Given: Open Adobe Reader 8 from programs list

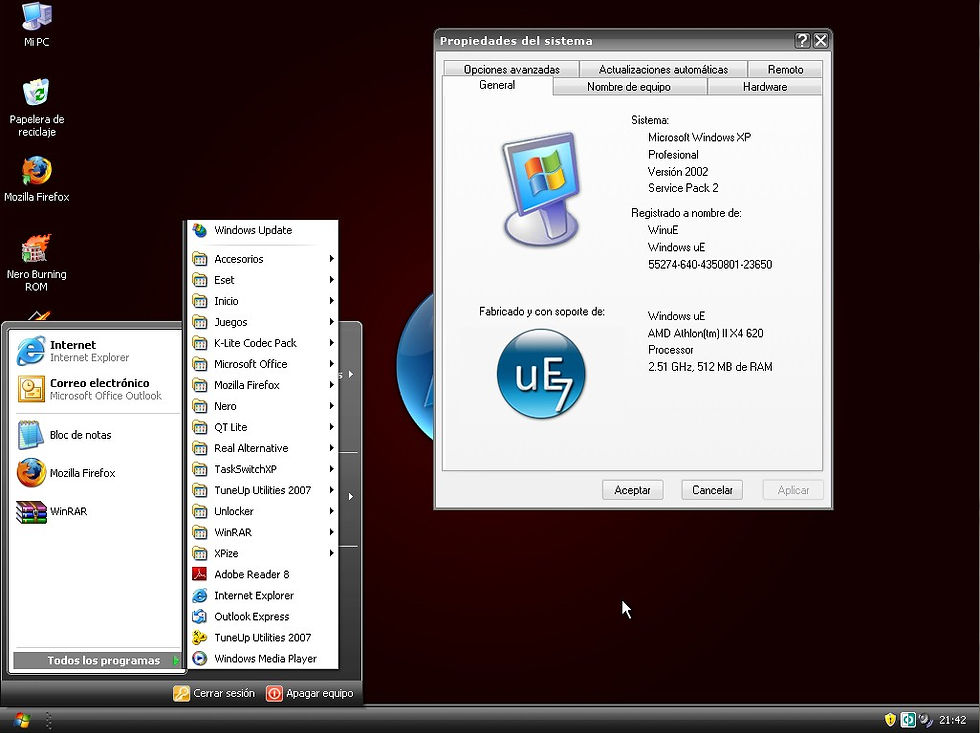Looking at the screenshot, I should pyautogui.click(x=262, y=574).
